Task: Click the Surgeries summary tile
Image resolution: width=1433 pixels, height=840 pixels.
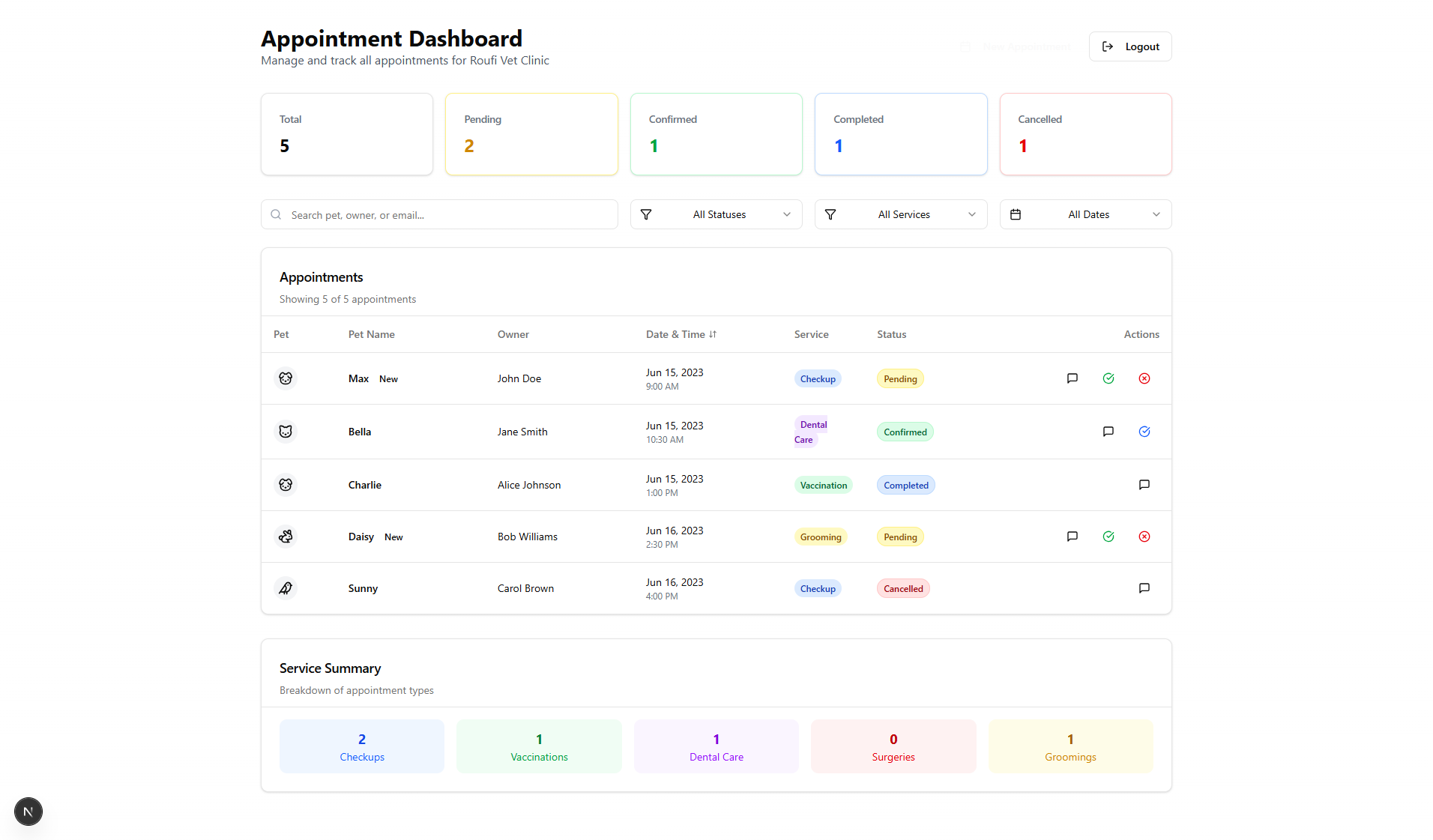Action: pos(893,746)
